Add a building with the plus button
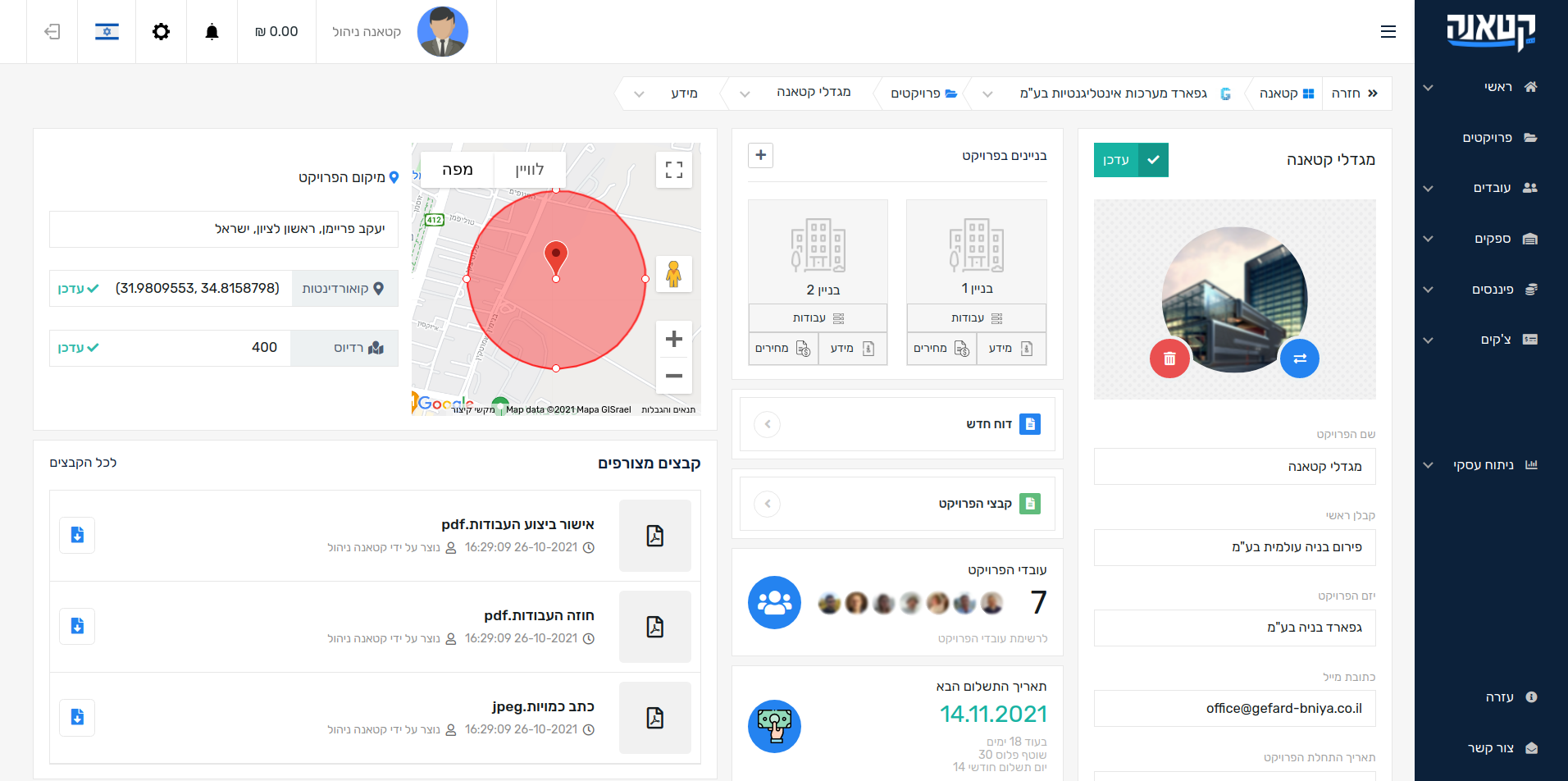The width and height of the screenshot is (1568, 781). pos(761,155)
